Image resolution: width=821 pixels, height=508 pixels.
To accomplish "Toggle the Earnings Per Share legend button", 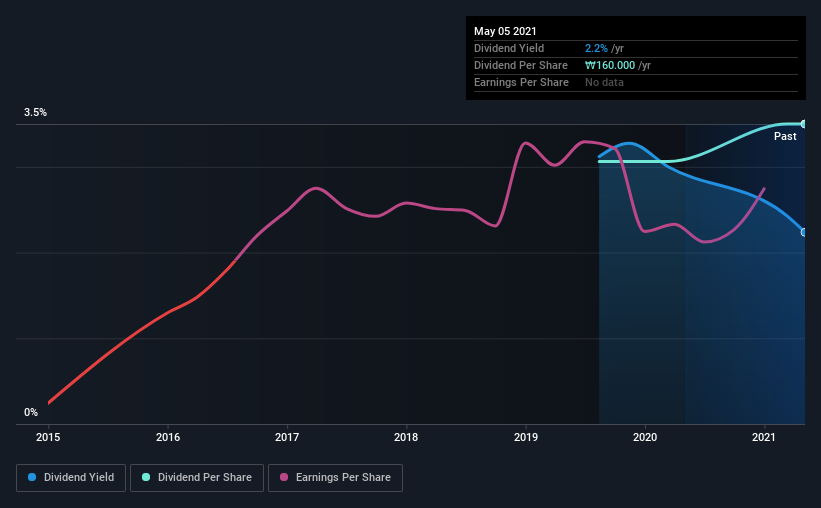I will [x=335, y=478].
